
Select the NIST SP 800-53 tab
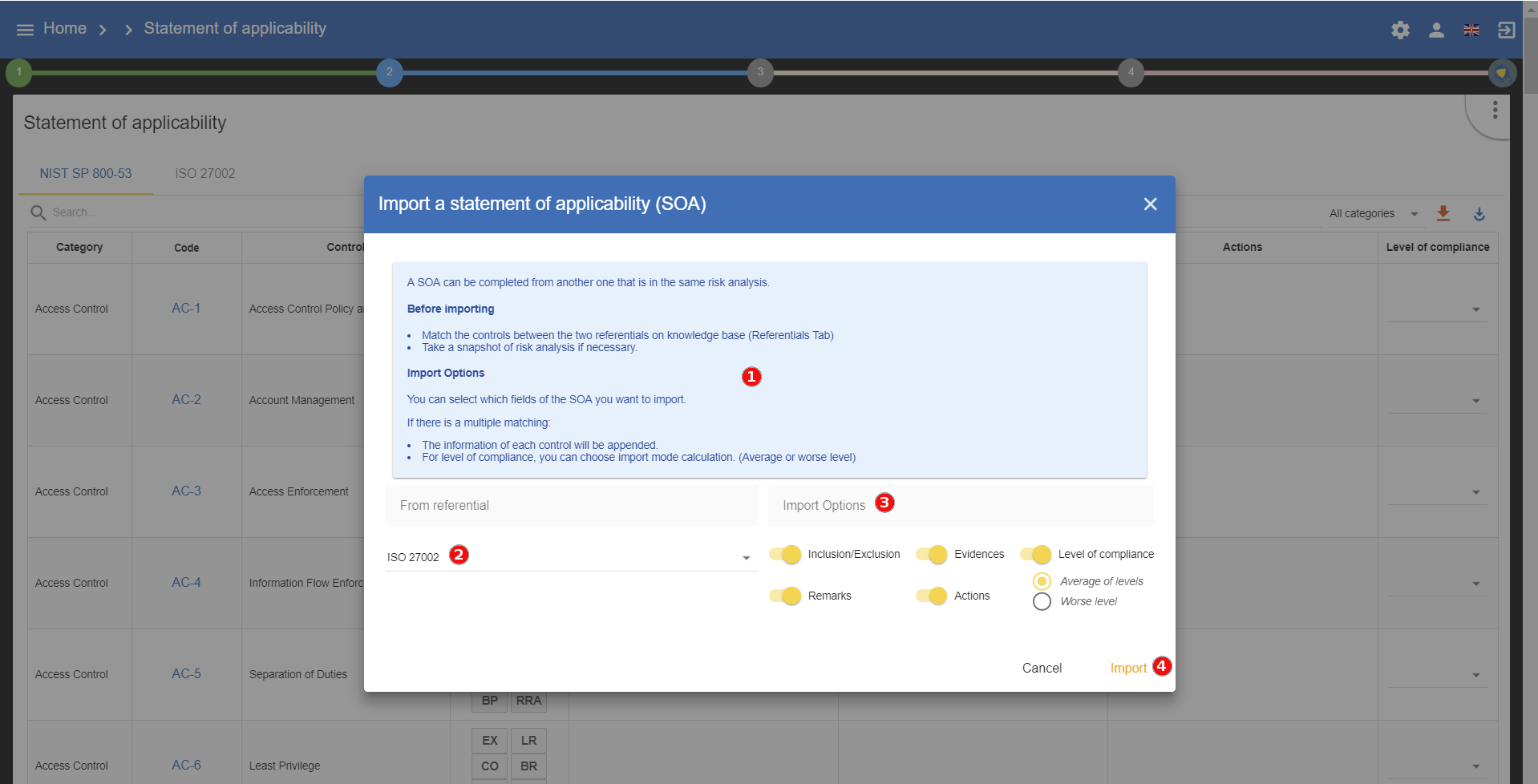(86, 174)
